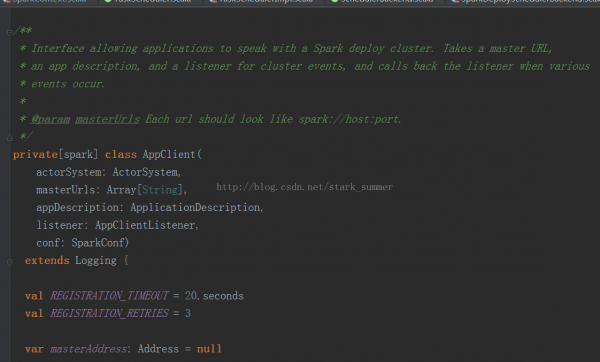Click the fold marker at the doc comment end
This screenshot has width=600, height=362.
pos(10,138)
